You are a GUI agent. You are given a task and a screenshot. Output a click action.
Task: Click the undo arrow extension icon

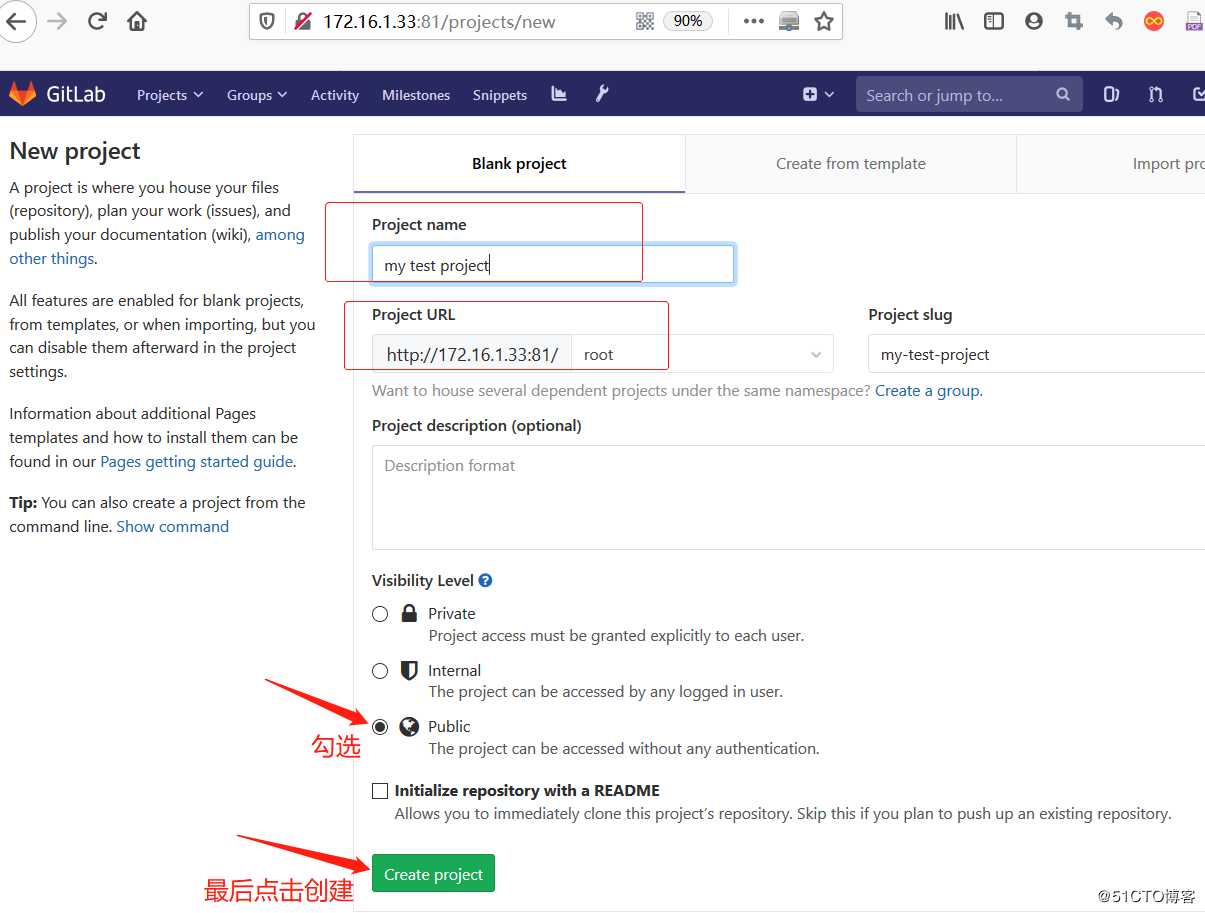coord(1114,21)
